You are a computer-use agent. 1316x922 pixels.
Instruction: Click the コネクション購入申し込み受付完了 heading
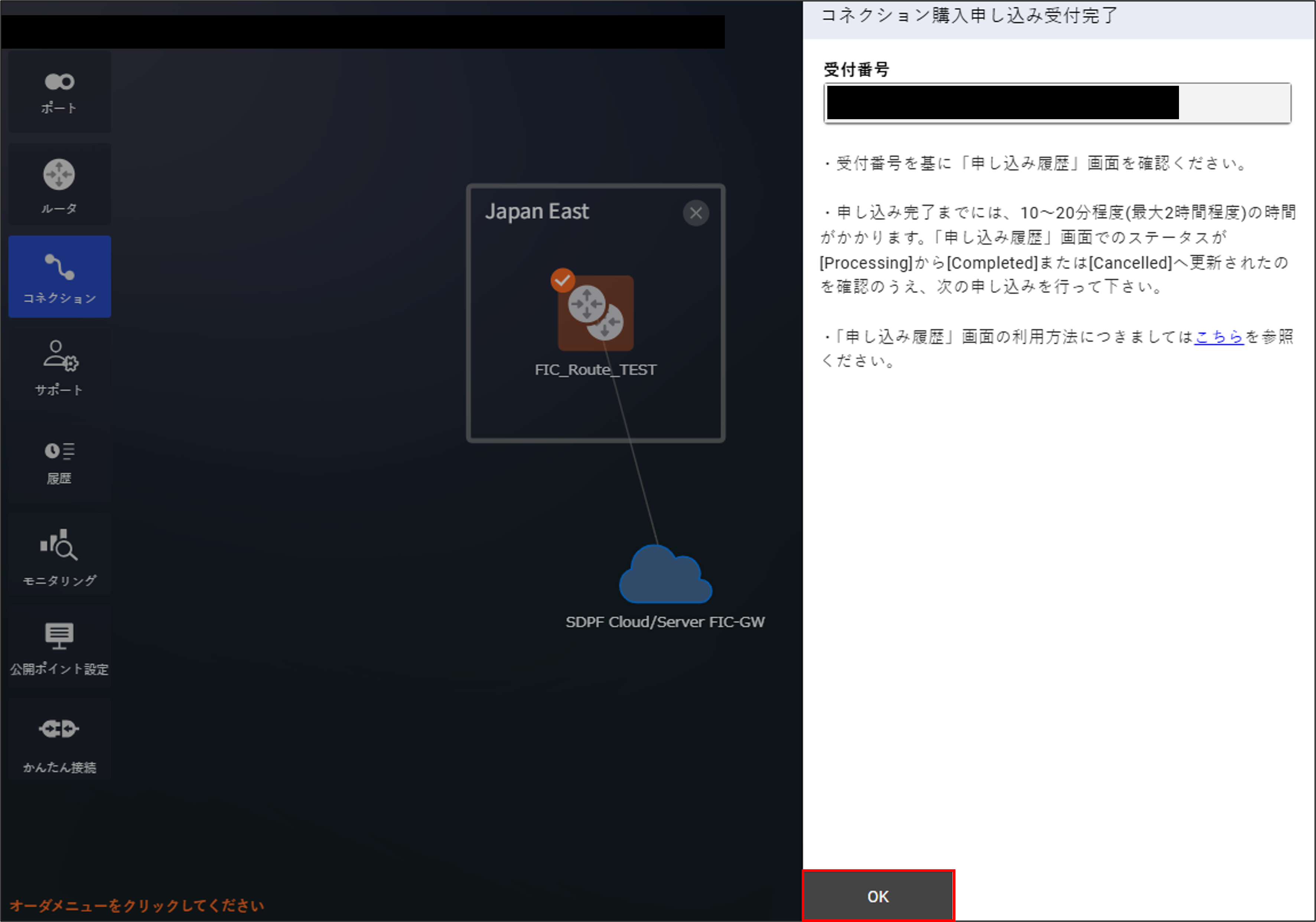click(969, 16)
